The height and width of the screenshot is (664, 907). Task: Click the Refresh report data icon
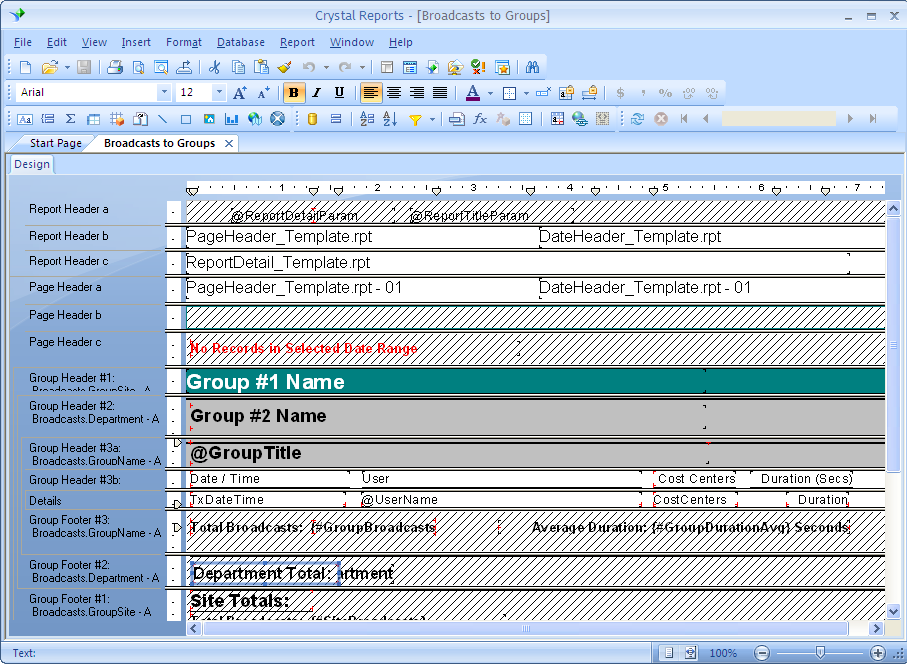point(637,119)
